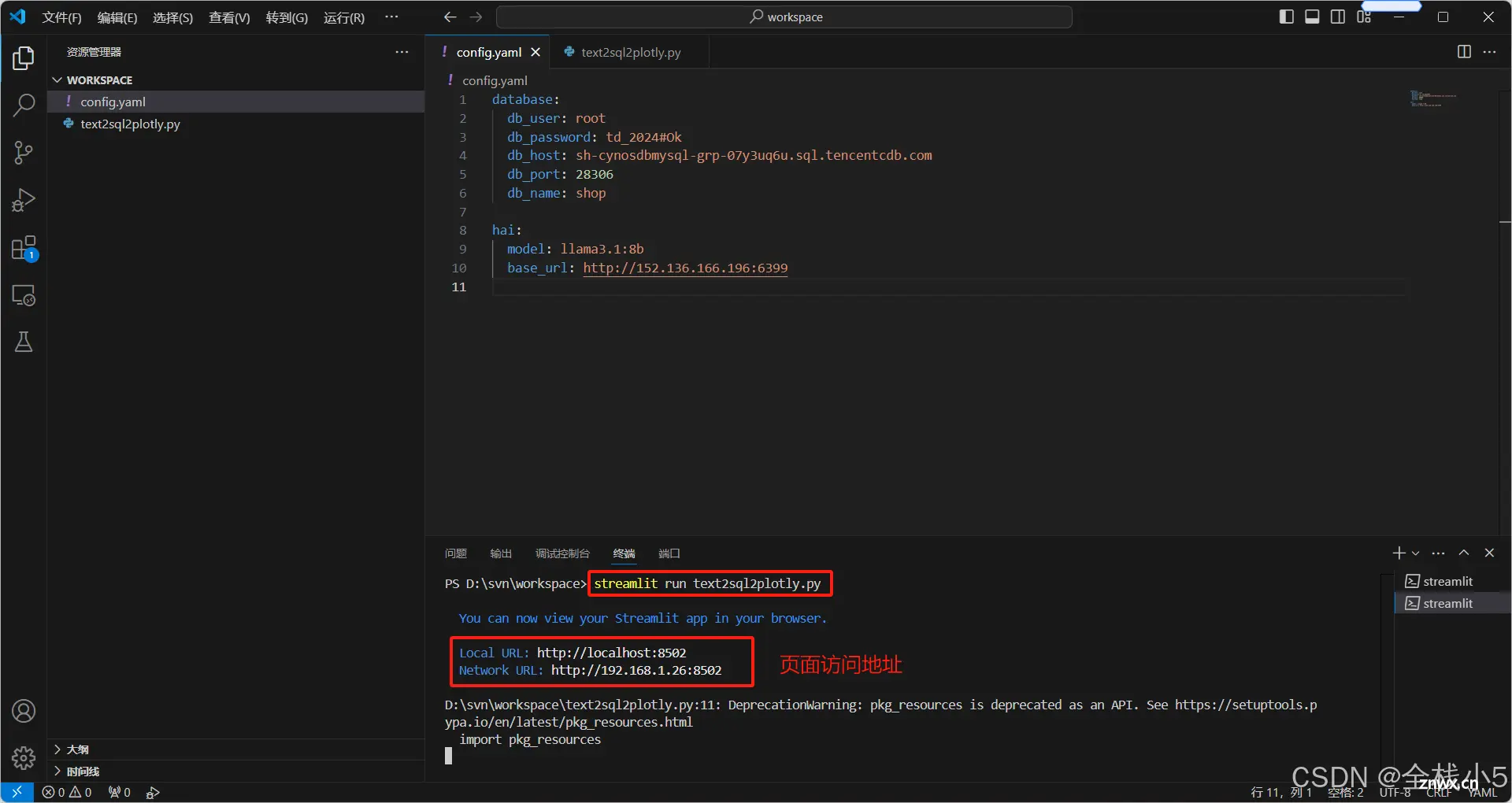Maximize the terminal panel size
The width and height of the screenshot is (1512, 803).
tap(1464, 553)
